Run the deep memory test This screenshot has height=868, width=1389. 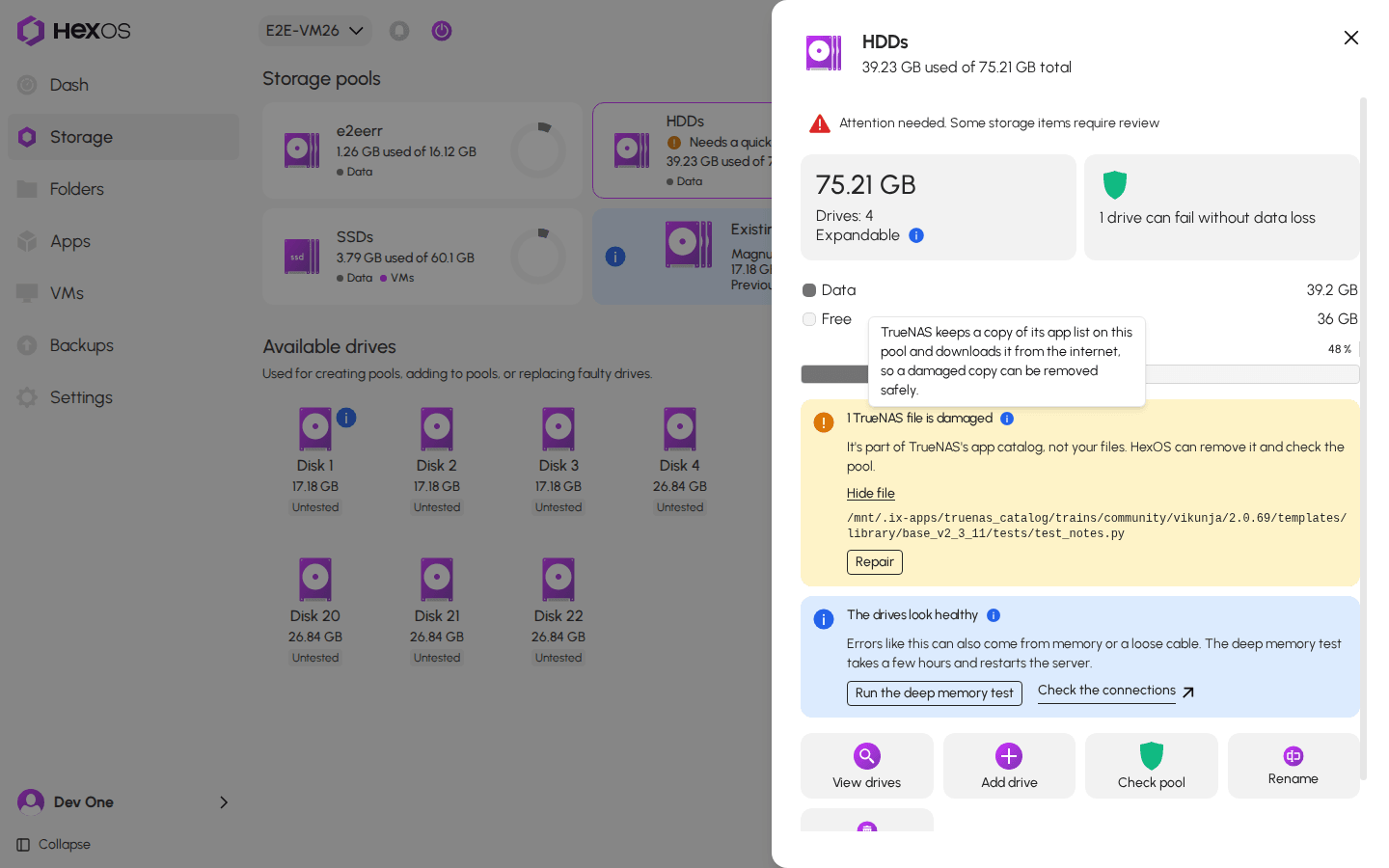click(x=935, y=693)
